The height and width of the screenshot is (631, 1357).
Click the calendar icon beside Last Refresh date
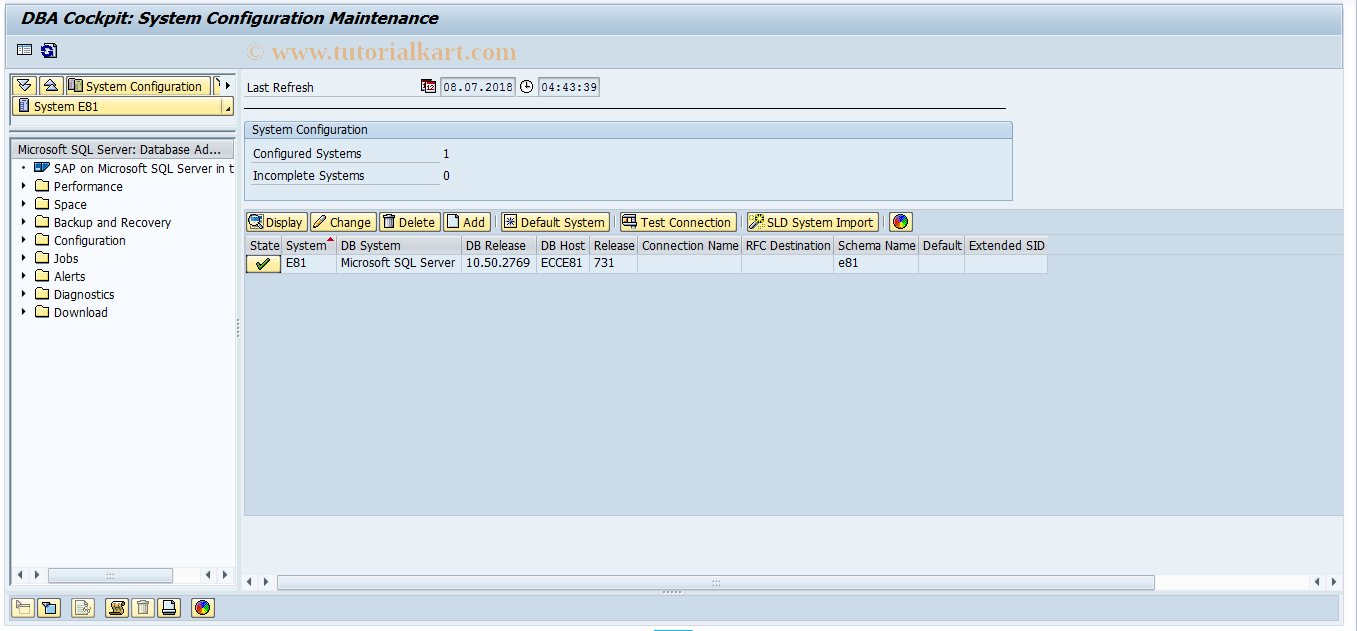[428, 87]
